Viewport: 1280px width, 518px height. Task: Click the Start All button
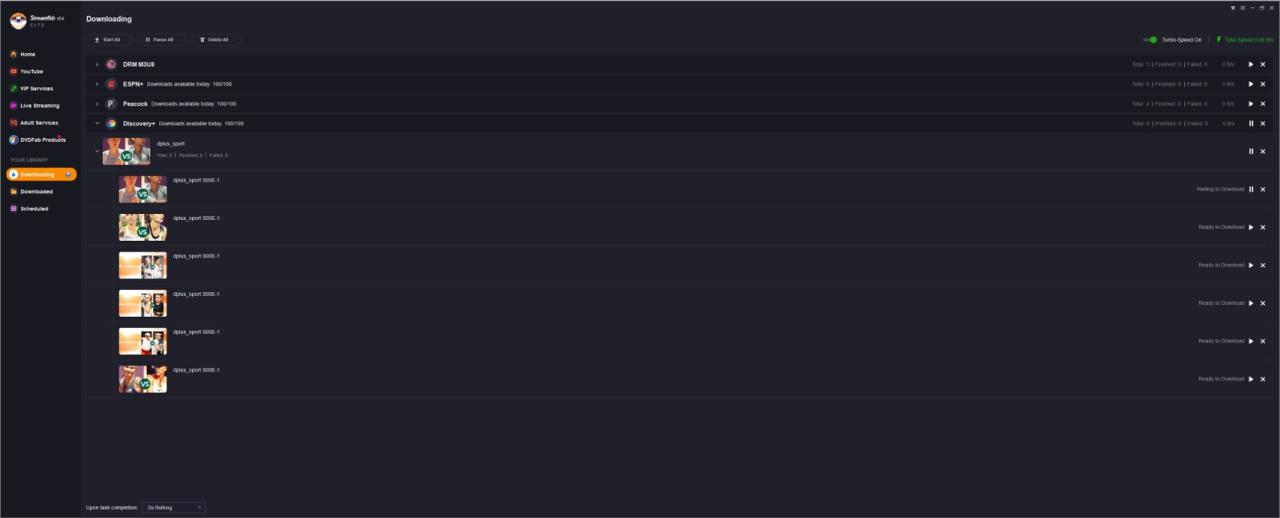(x=107, y=40)
